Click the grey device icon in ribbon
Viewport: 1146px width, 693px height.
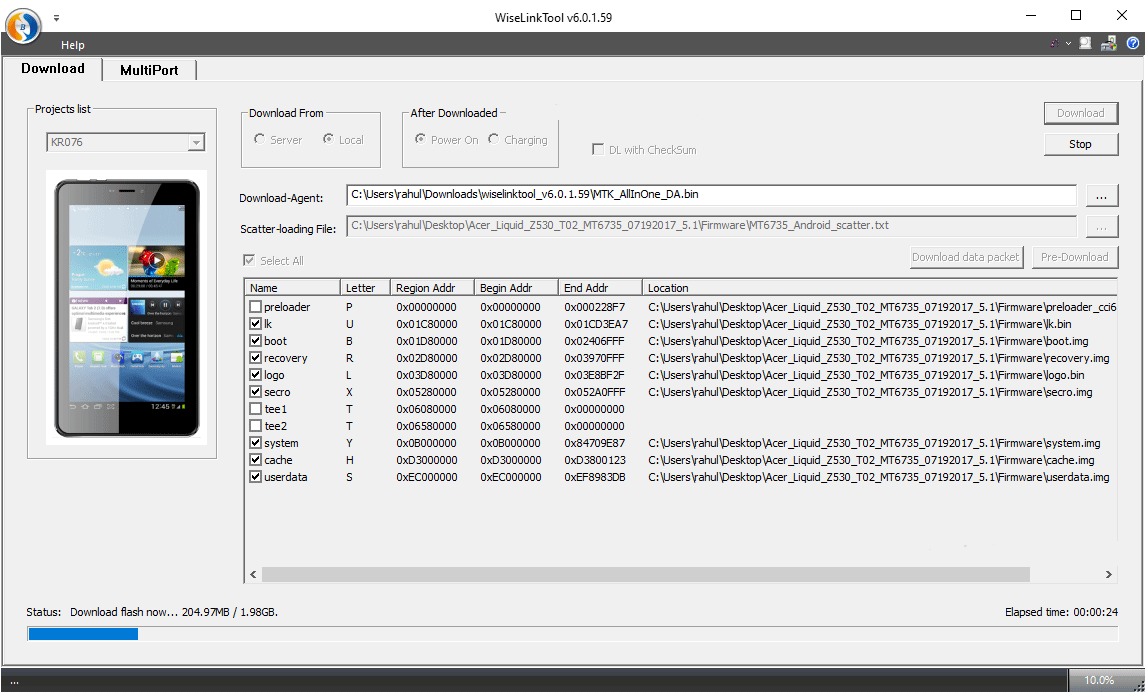coord(1085,44)
